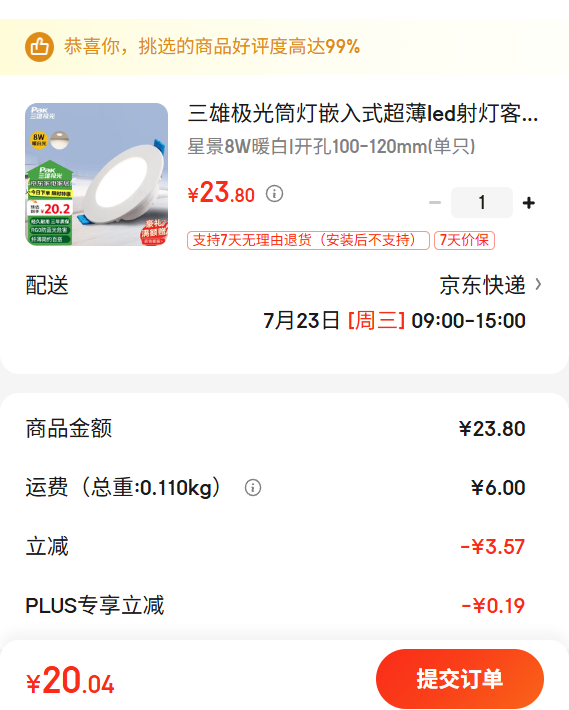Increase quantity with the plus button

click(x=528, y=203)
